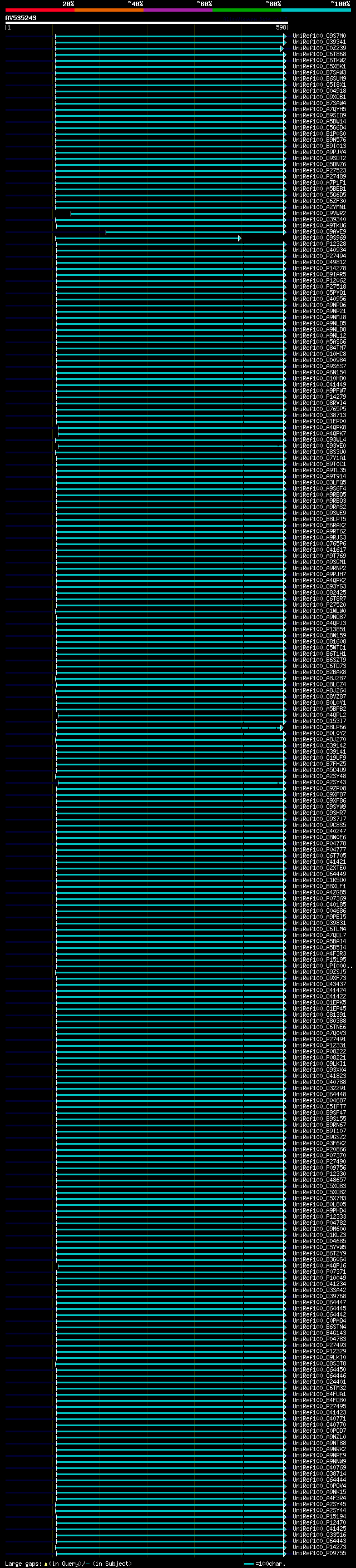Select the UniRef100_B4FUA1 label

319,1394
